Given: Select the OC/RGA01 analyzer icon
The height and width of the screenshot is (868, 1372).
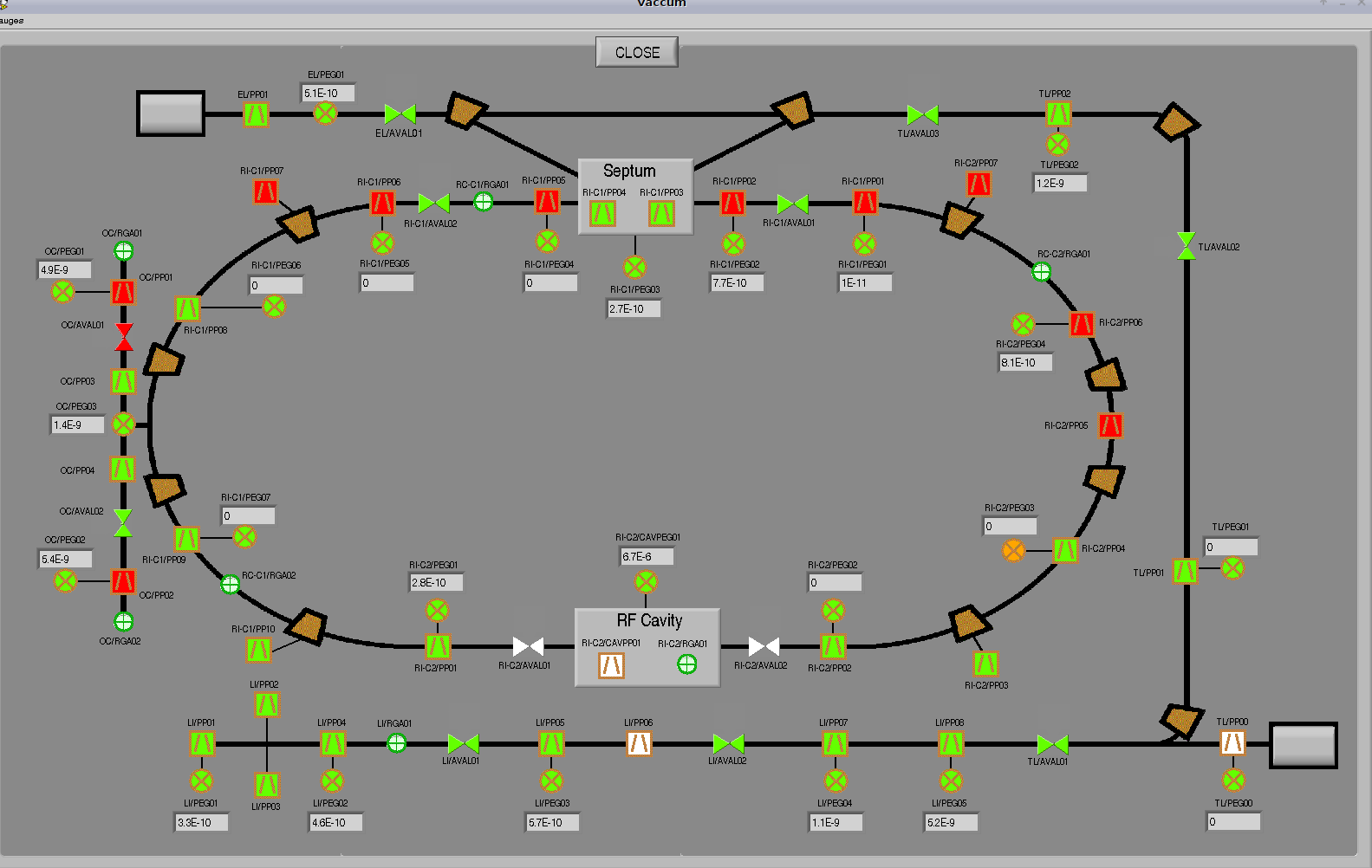Looking at the screenshot, I should coord(124,251).
